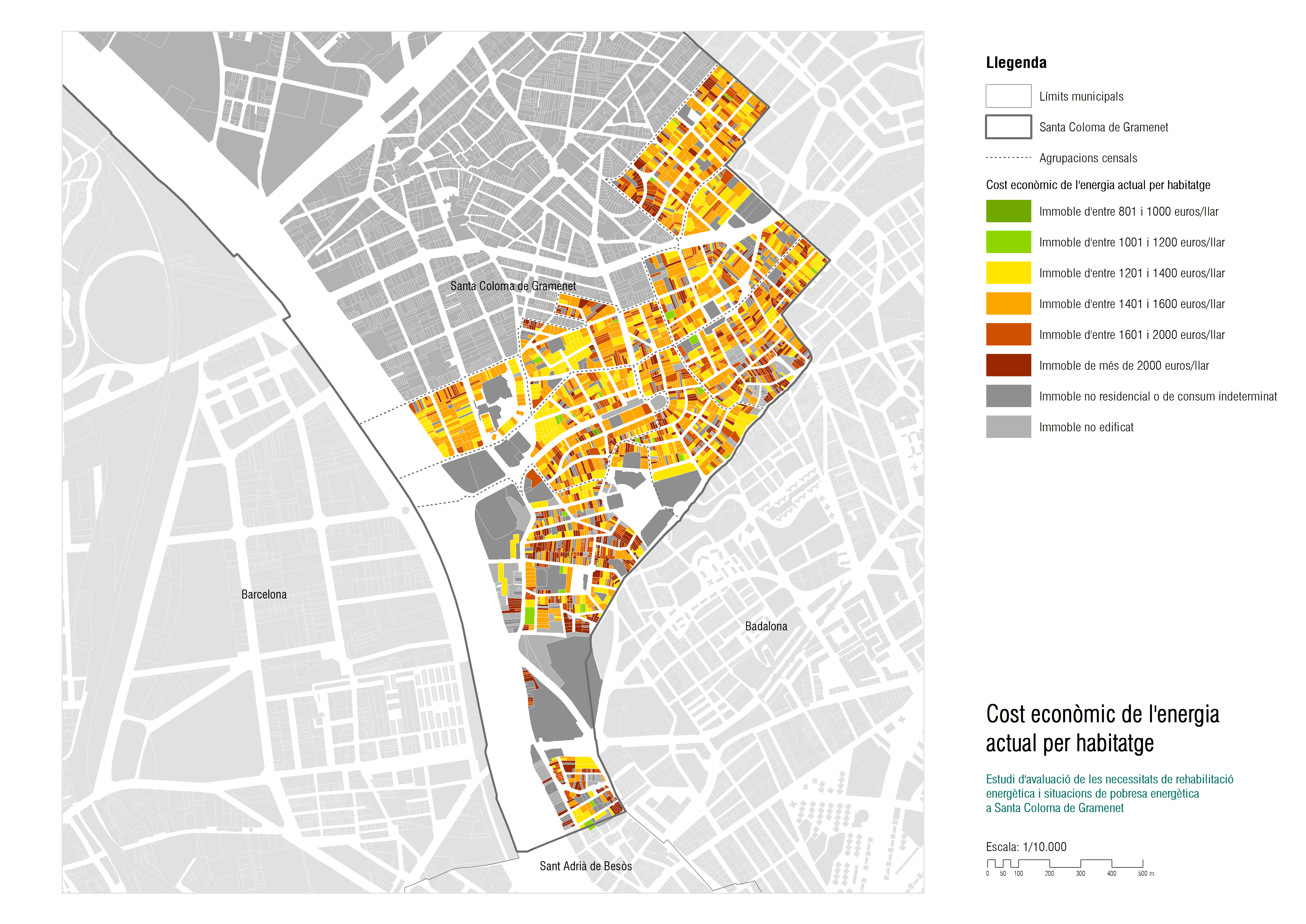
Task: Click the dark green 801-1000 euros swatch
Action: point(1008,211)
